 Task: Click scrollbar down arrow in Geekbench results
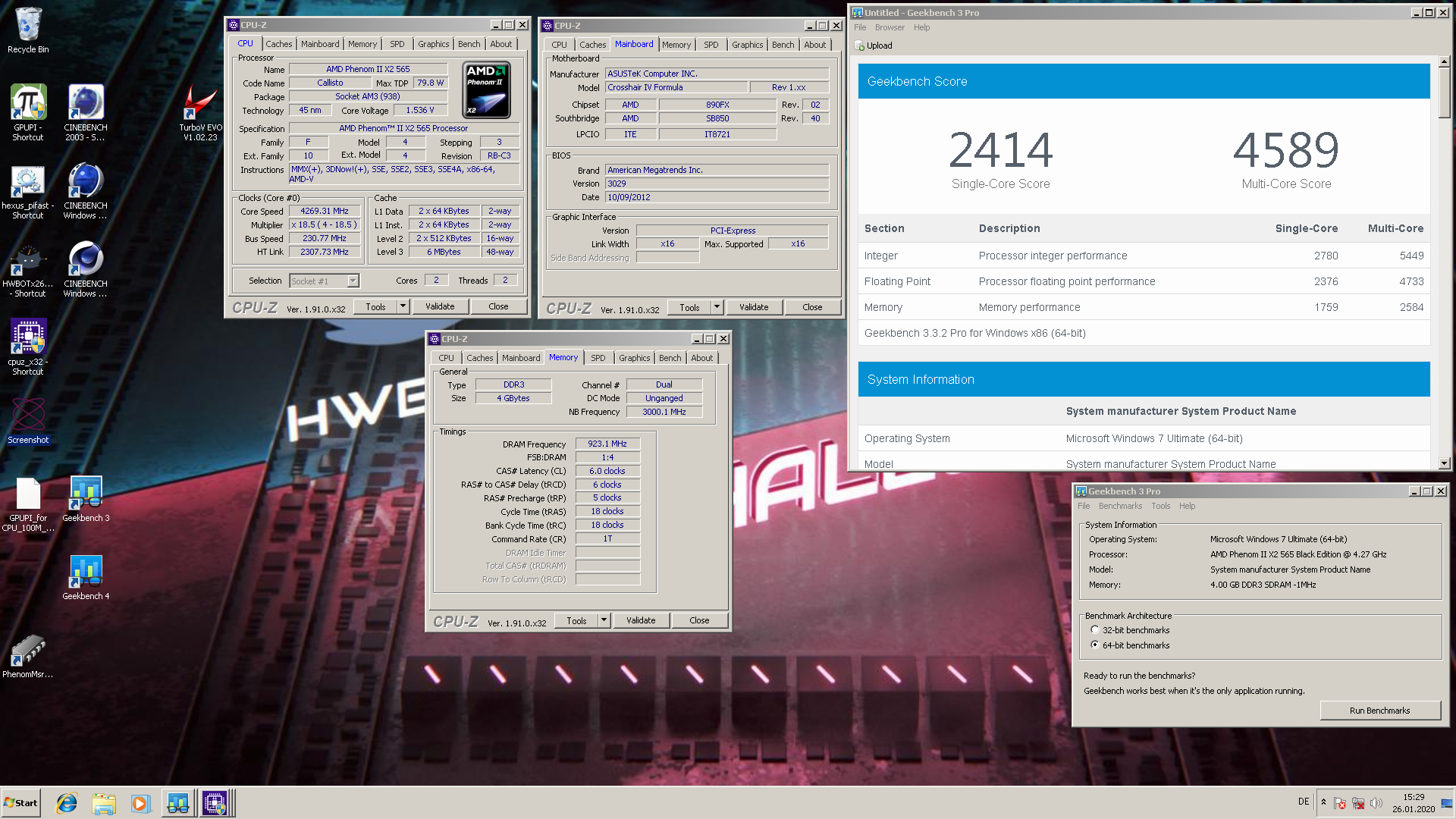coord(1444,463)
